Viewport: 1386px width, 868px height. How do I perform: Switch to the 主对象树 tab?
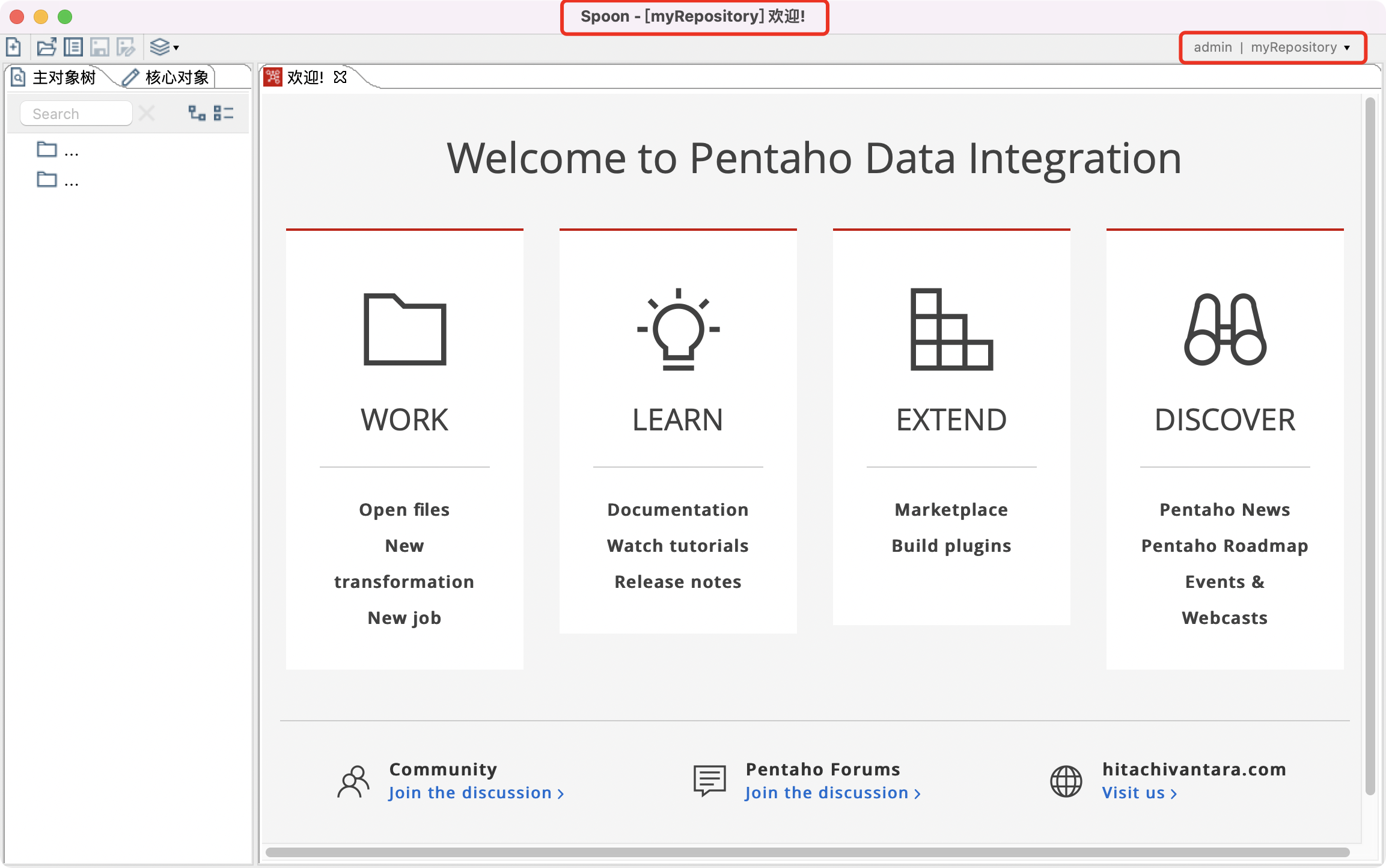55,78
